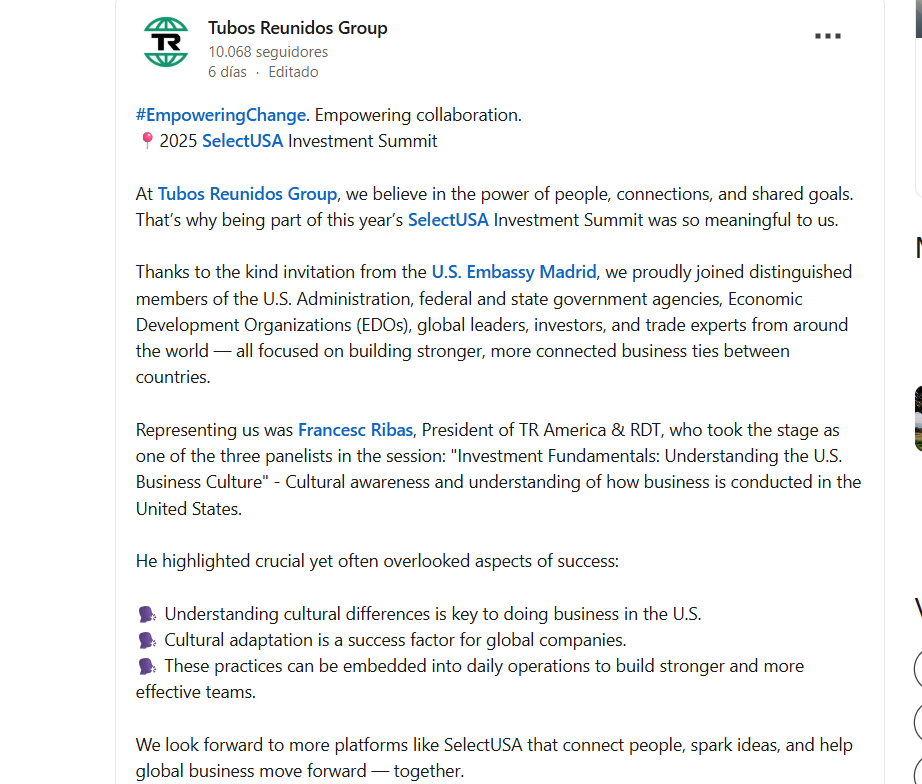Screen dimensions: 922x784
Task: Click the 'Editado' label next to timestamp
Action: pyautogui.click(x=293, y=72)
